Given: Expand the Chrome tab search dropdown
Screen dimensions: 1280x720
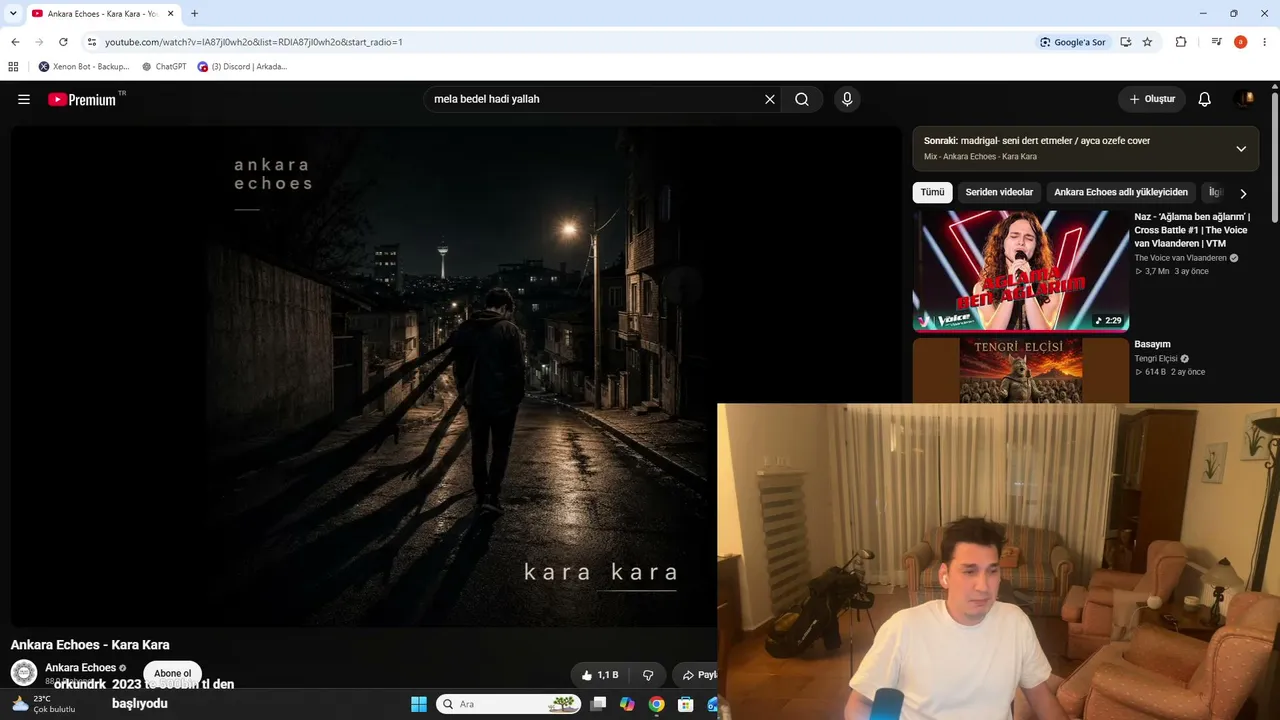Looking at the screenshot, I should tap(13, 14).
